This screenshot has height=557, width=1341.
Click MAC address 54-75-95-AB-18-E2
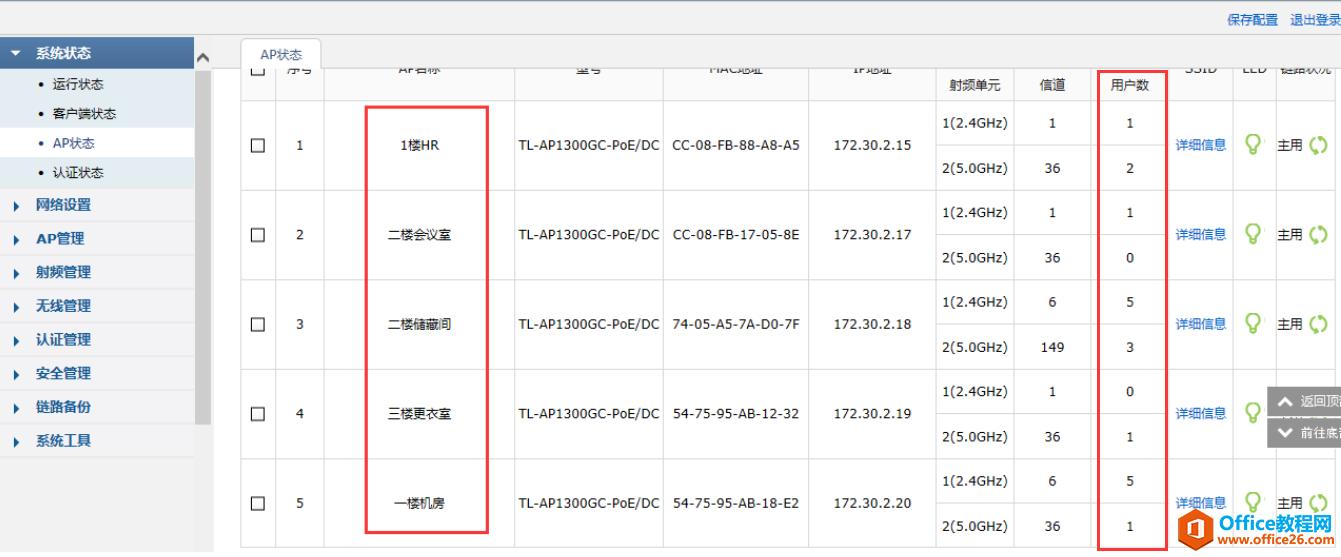click(x=736, y=503)
